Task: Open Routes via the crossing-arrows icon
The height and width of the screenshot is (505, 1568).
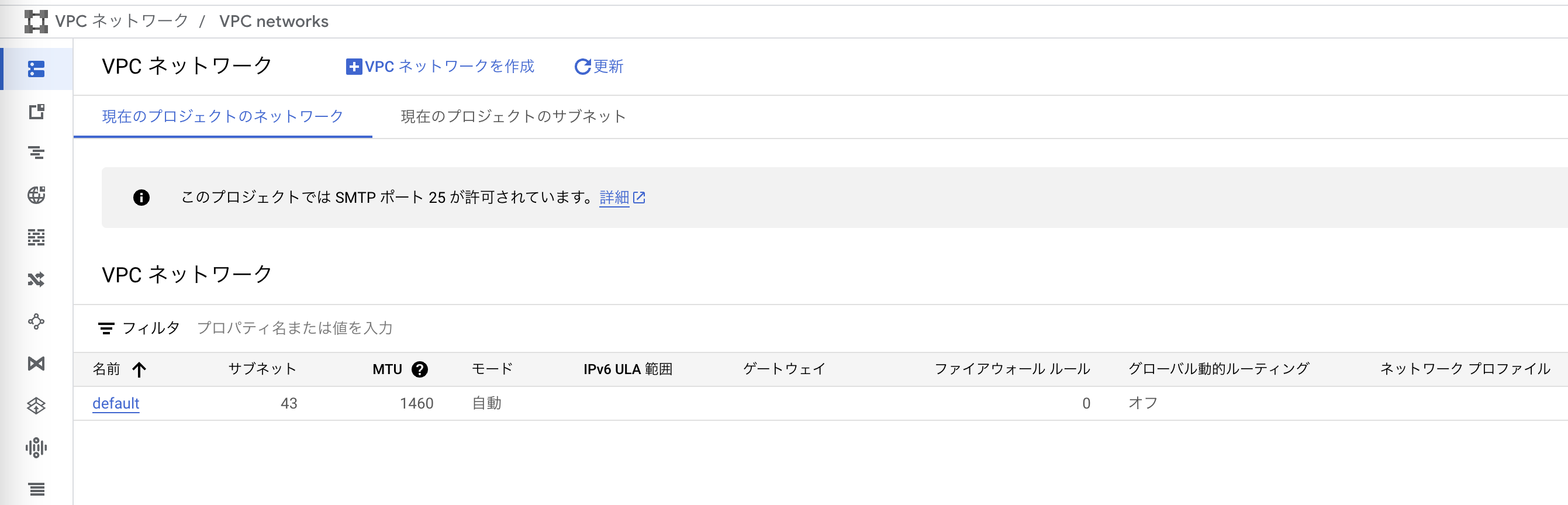Action: coord(36,280)
